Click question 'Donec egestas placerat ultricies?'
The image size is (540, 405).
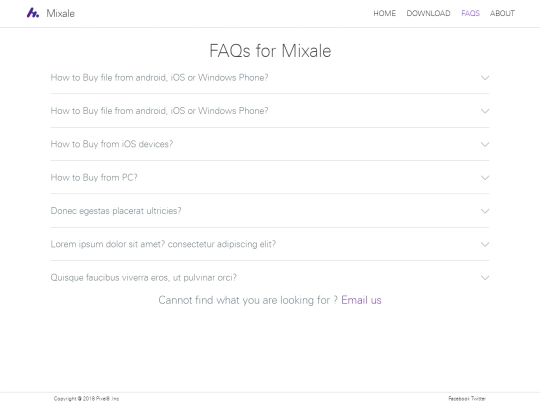116,211
